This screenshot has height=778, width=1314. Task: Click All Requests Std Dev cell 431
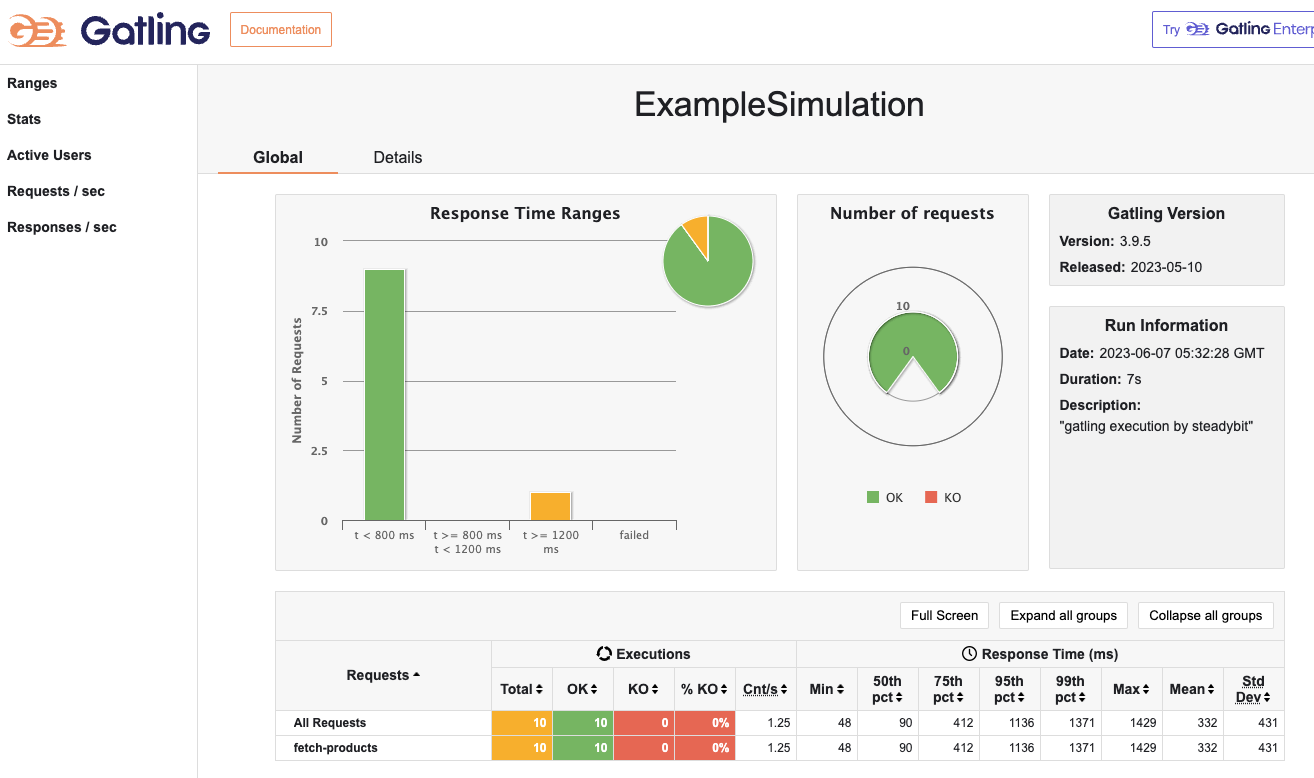(1254, 723)
